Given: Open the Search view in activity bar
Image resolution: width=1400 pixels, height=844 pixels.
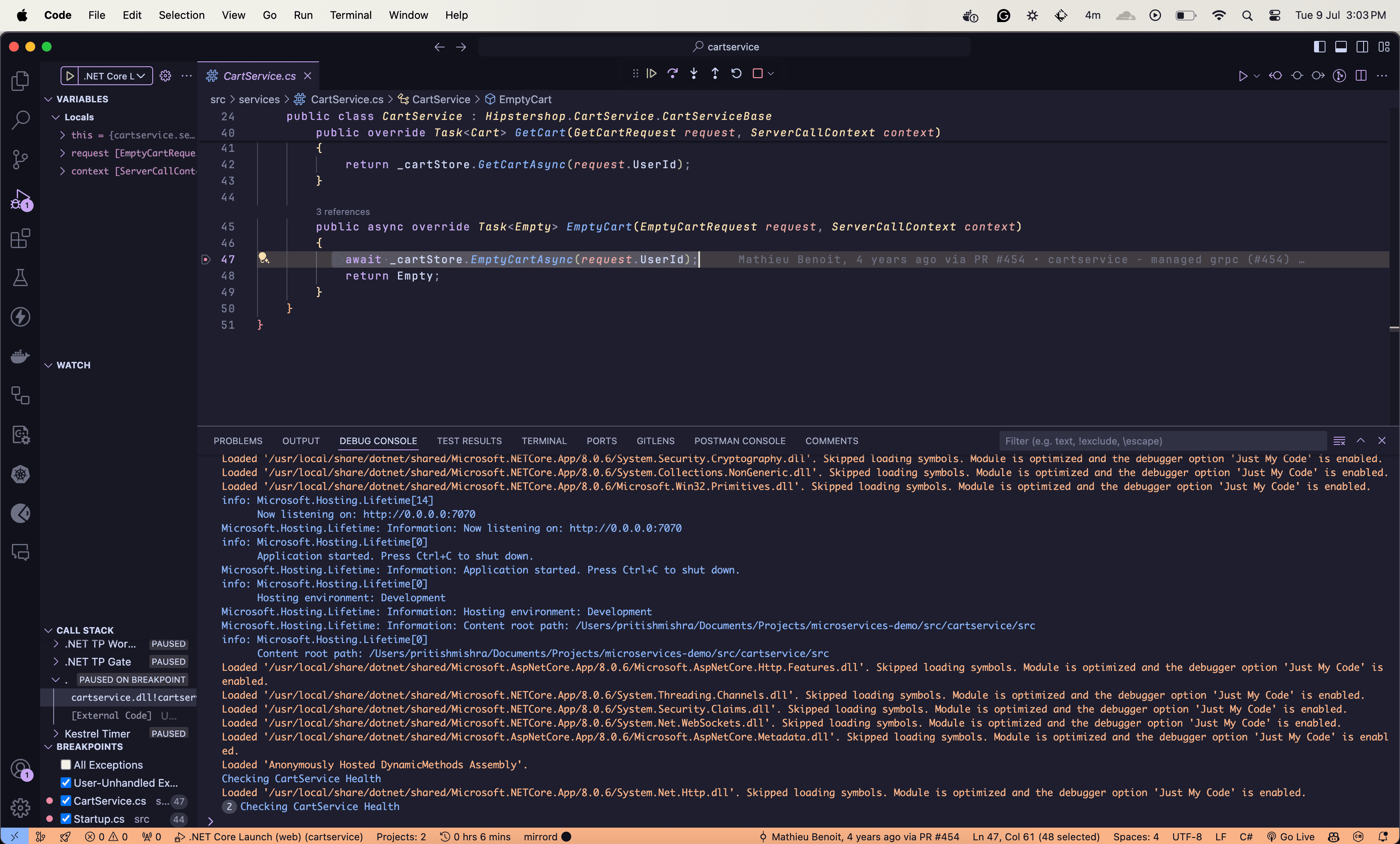Looking at the screenshot, I should (20, 120).
